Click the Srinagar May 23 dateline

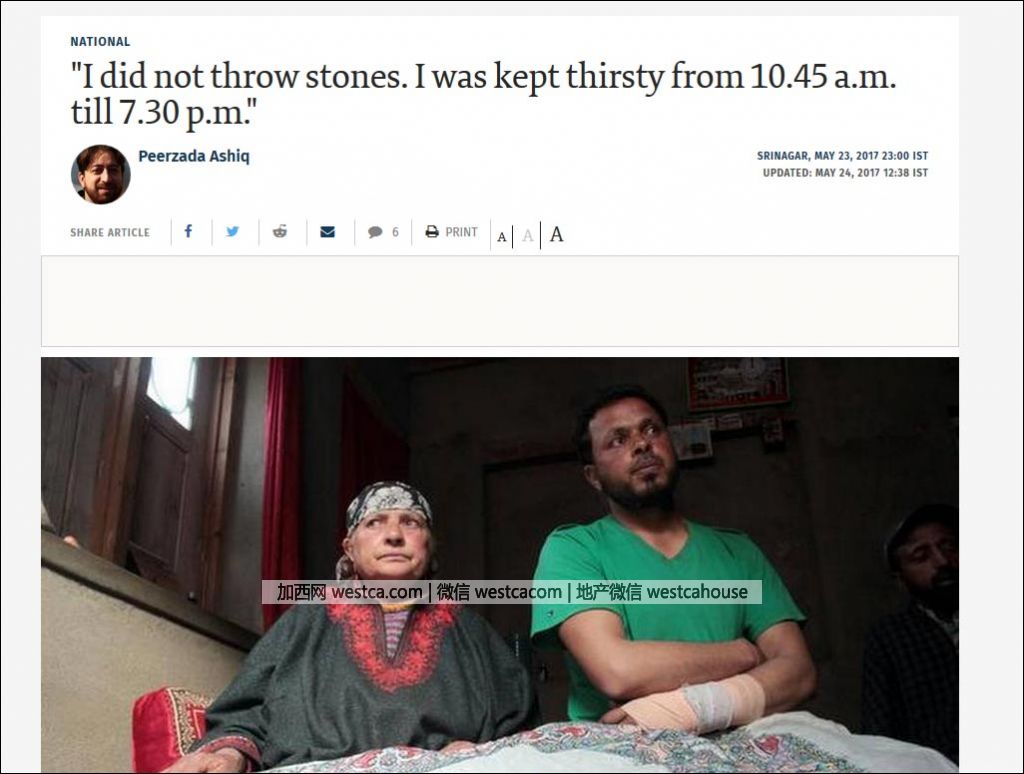842,156
